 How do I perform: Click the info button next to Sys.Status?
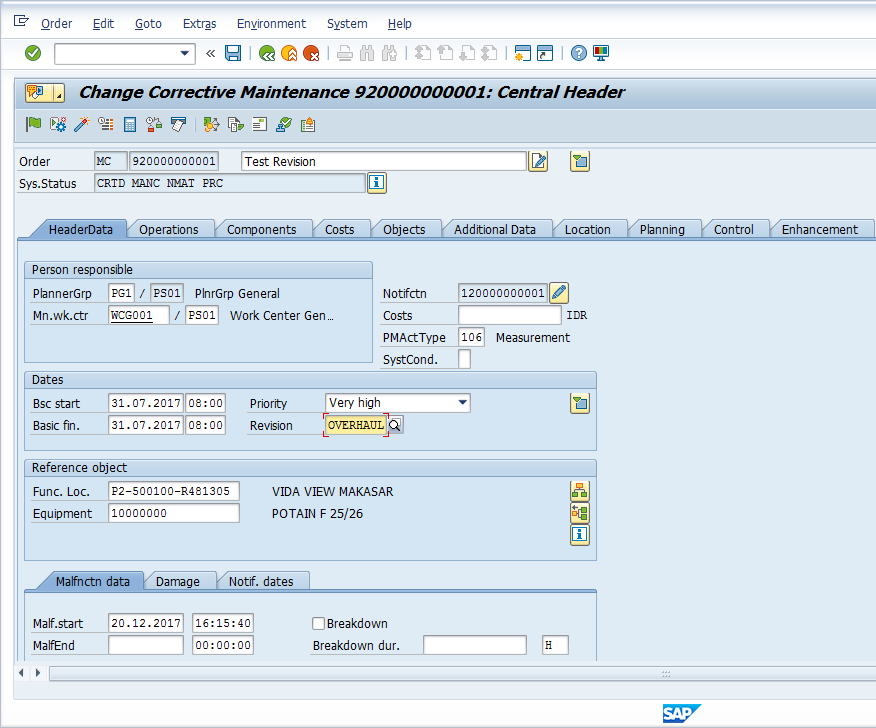pos(376,183)
